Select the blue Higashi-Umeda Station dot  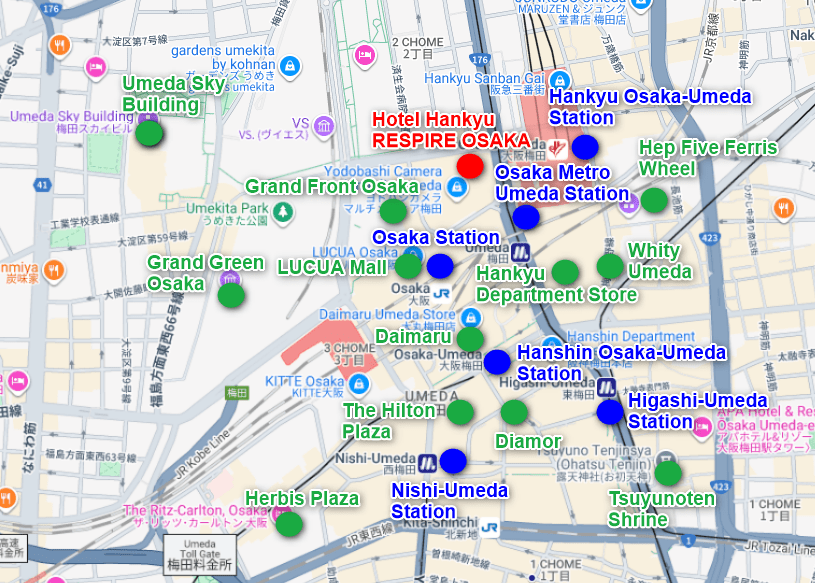pyautogui.click(x=610, y=412)
